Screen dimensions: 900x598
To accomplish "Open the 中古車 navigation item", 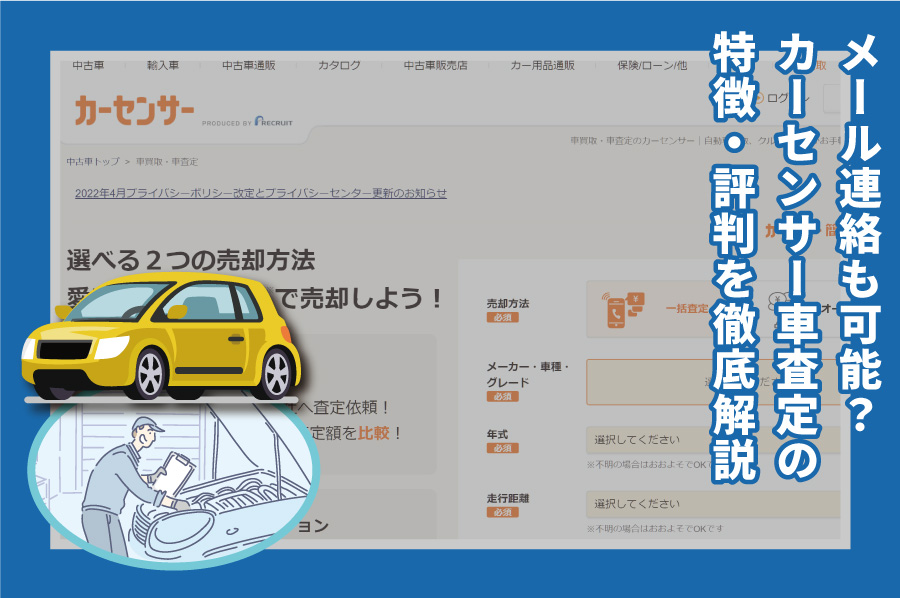I will 88,66.
